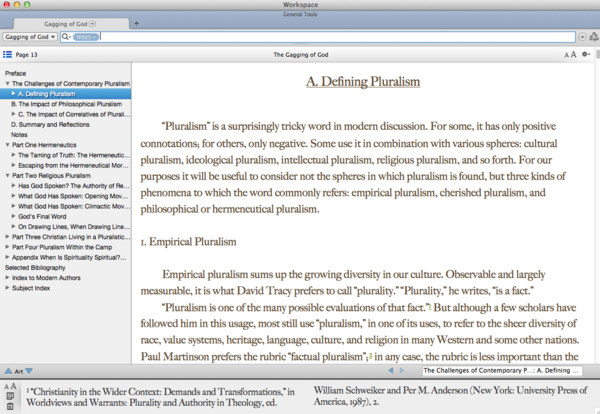Go to the previous article with the up arrow
The image size is (600, 414).
pyautogui.click(x=8, y=371)
